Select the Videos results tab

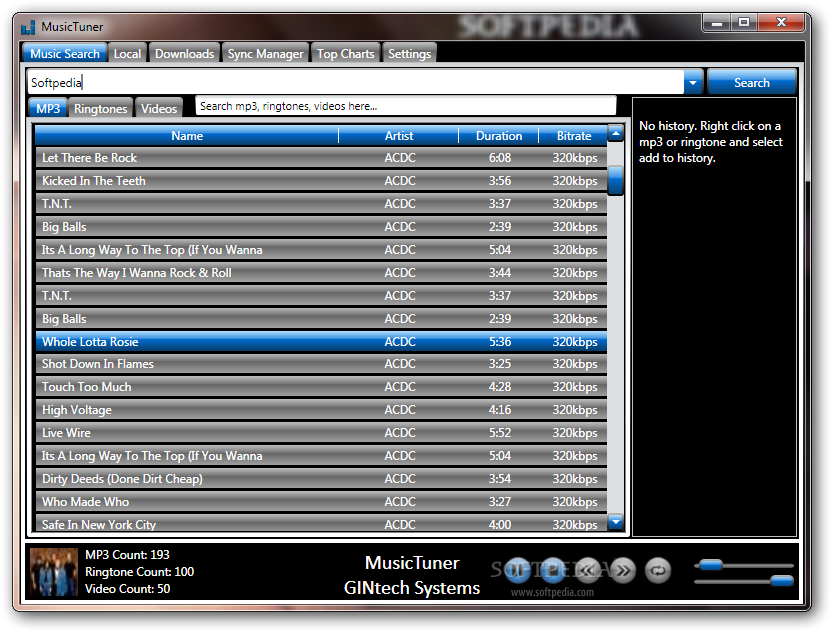click(159, 108)
